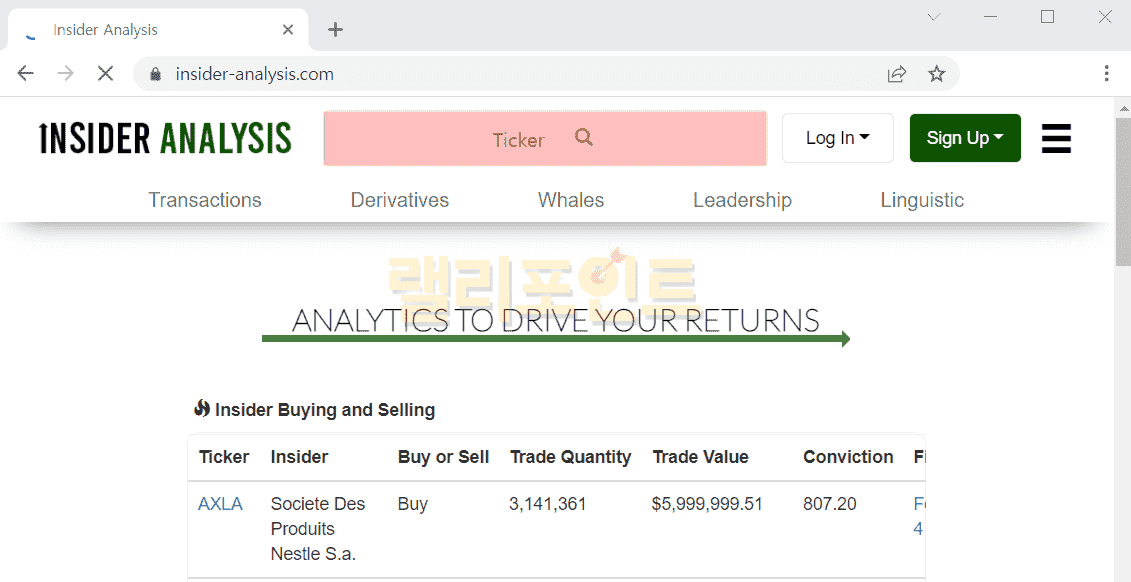Expand the Sign Up dropdown
The height and width of the screenshot is (582, 1131).
[x=964, y=138]
